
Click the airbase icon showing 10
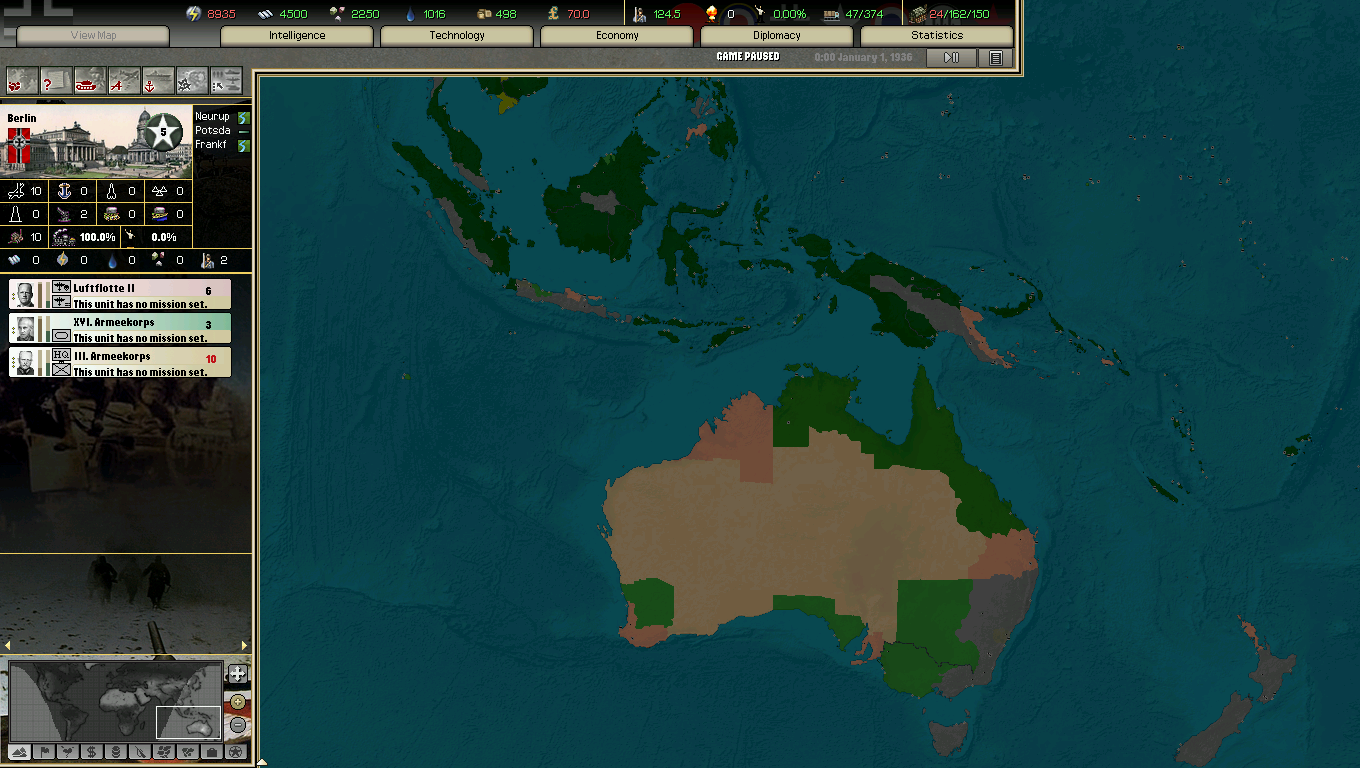click(x=15, y=190)
